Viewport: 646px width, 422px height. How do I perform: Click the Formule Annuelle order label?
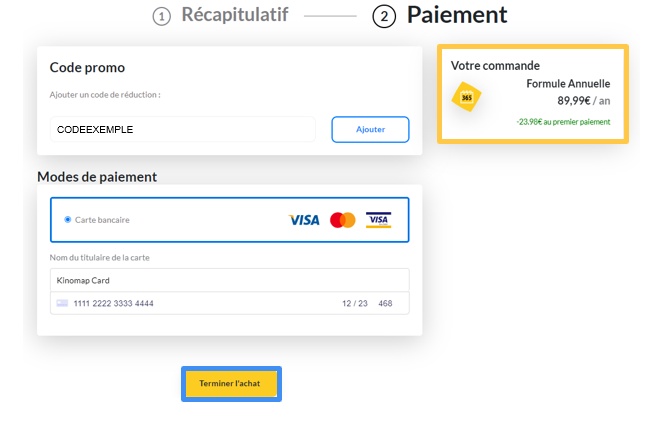[568, 84]
